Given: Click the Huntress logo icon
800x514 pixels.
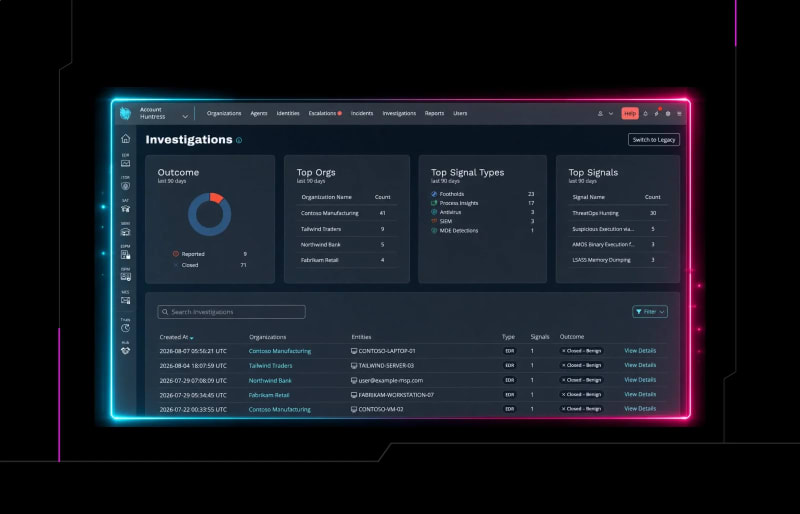Looking at the screenshot, I should point(125,113).
